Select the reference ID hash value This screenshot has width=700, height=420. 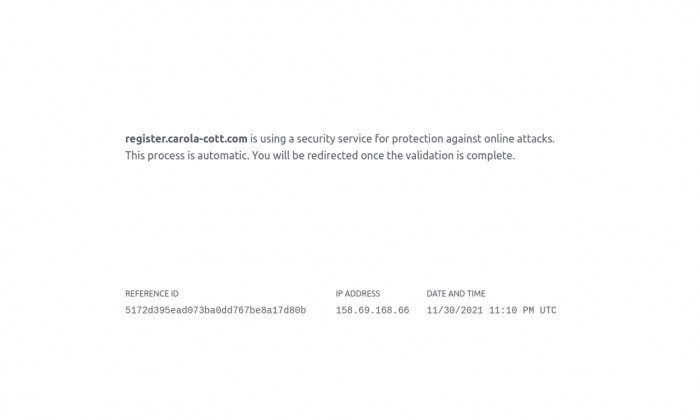coord(216,310)
